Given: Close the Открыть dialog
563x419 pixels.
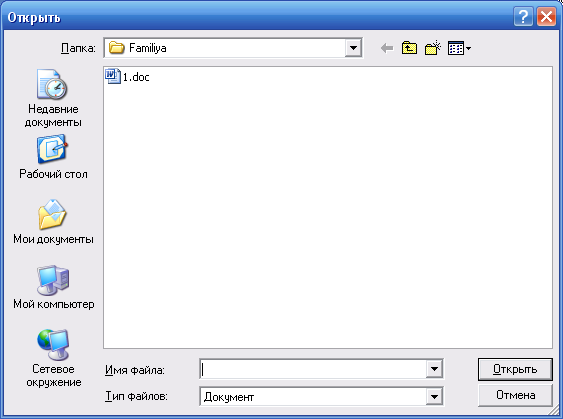Looking at the screenshot, I should 546,17.
